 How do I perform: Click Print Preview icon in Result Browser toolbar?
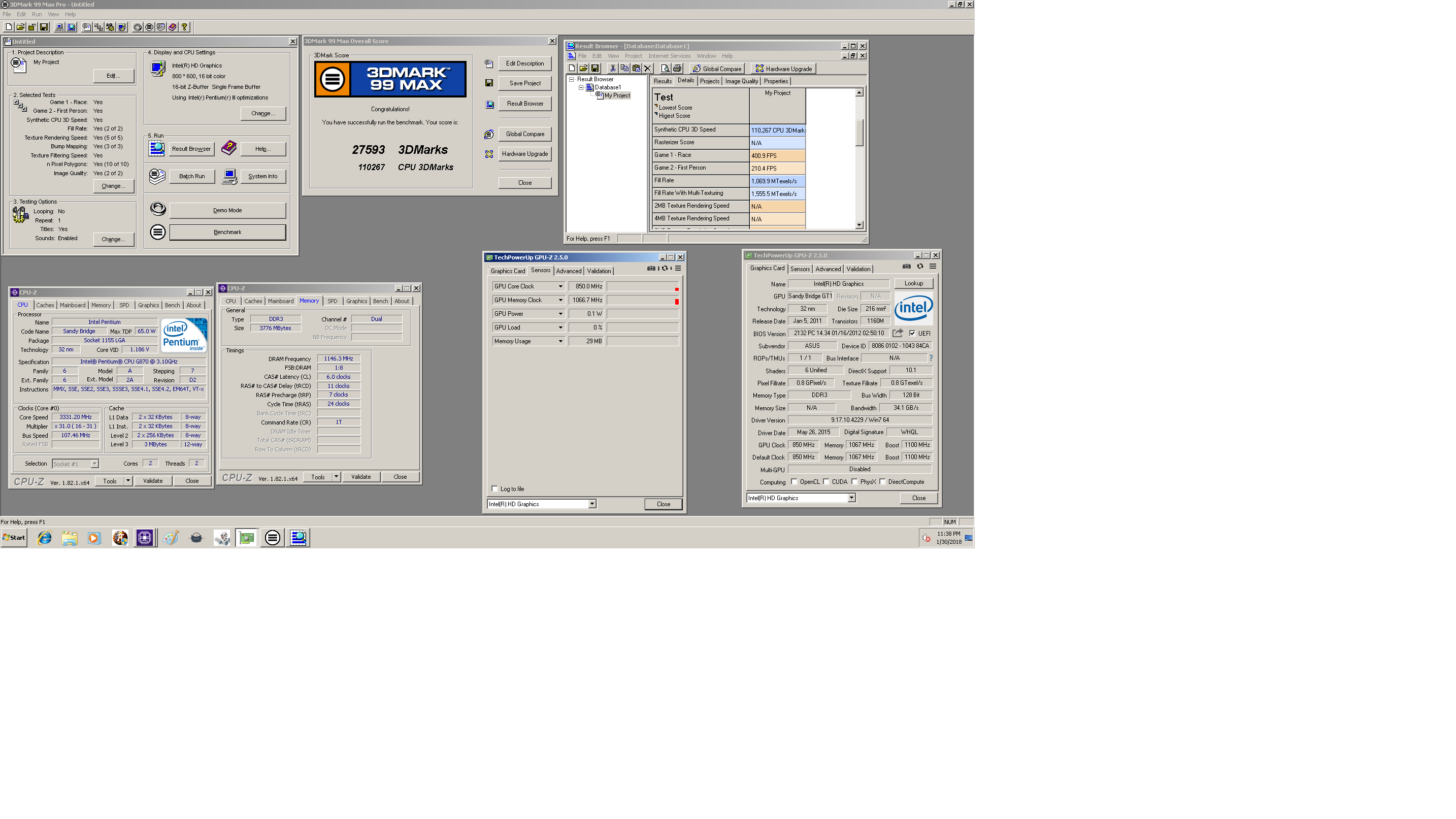[x=666, y=69]
